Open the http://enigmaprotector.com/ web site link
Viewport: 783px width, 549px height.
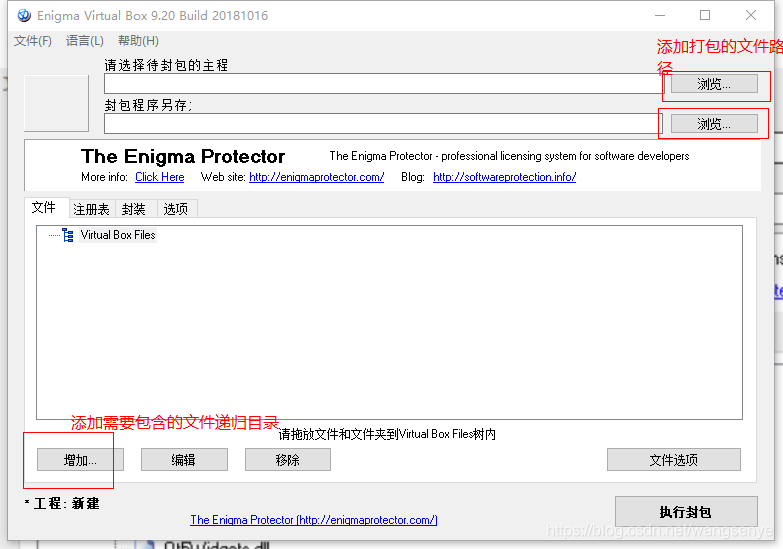[317, 177]
